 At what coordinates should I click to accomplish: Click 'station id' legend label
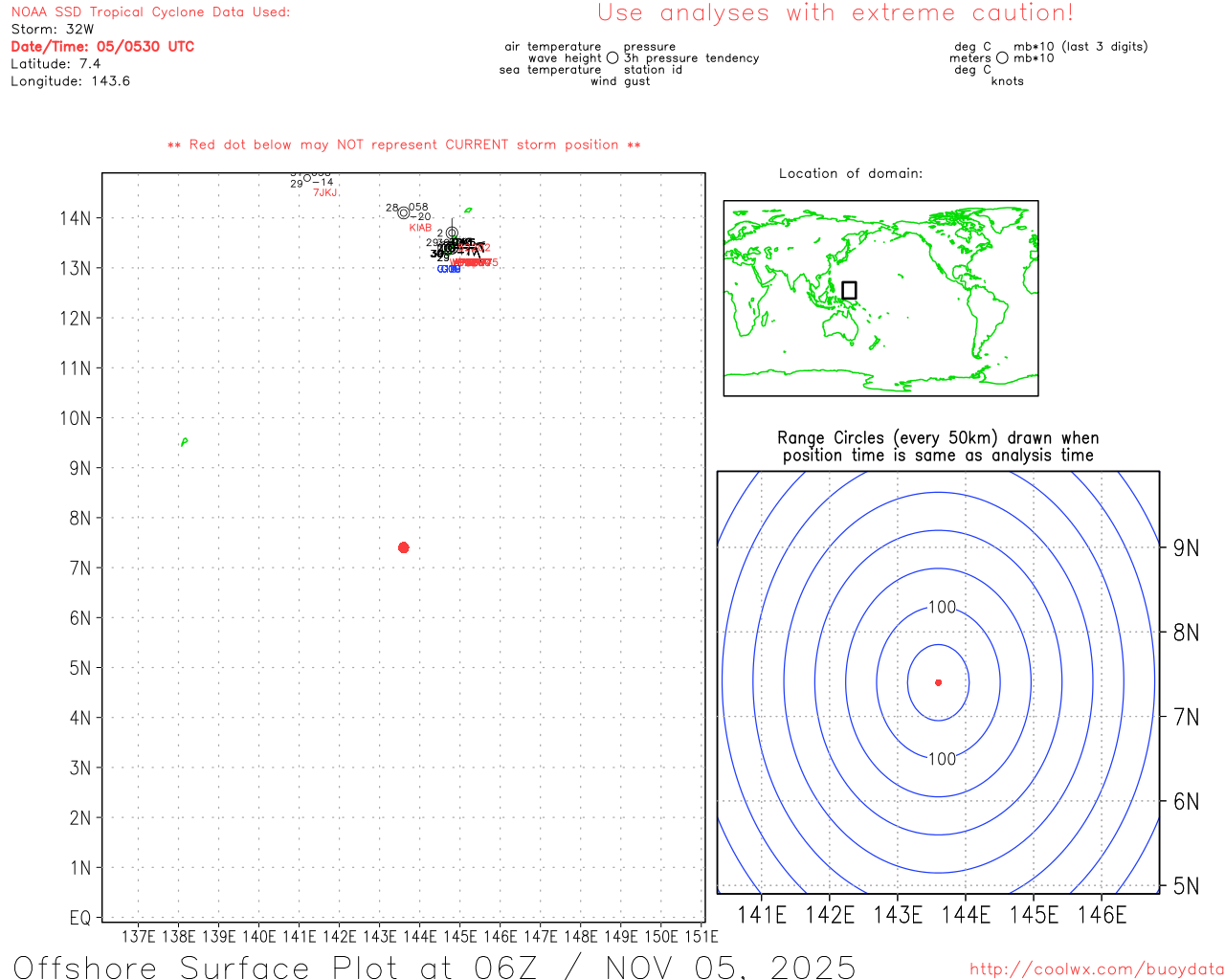click(x=653, y=70)
